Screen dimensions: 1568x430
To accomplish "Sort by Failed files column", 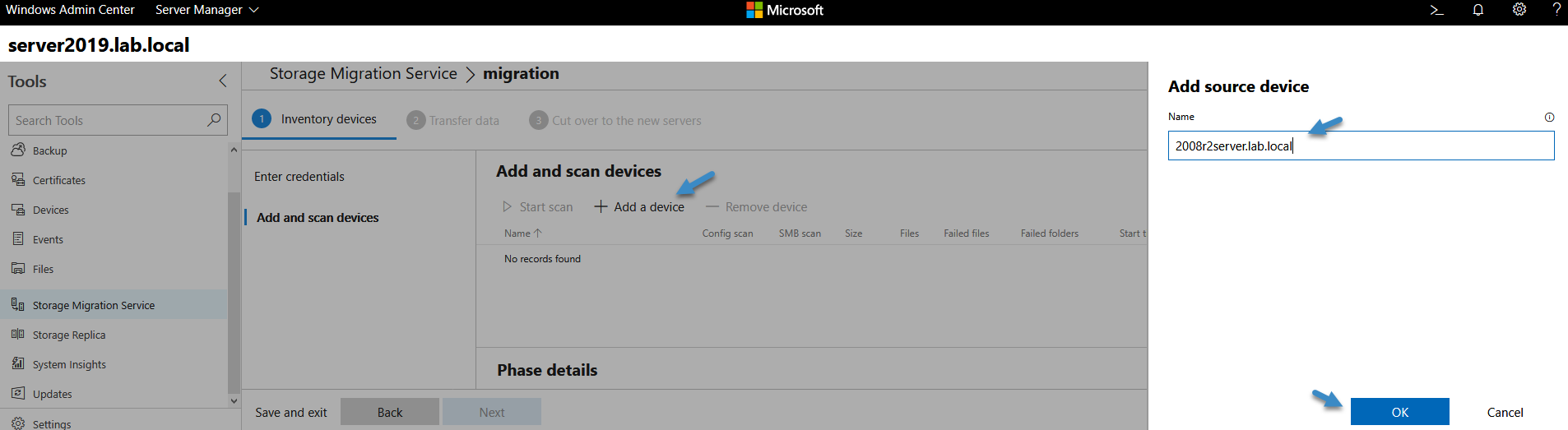I will (966, 233).
